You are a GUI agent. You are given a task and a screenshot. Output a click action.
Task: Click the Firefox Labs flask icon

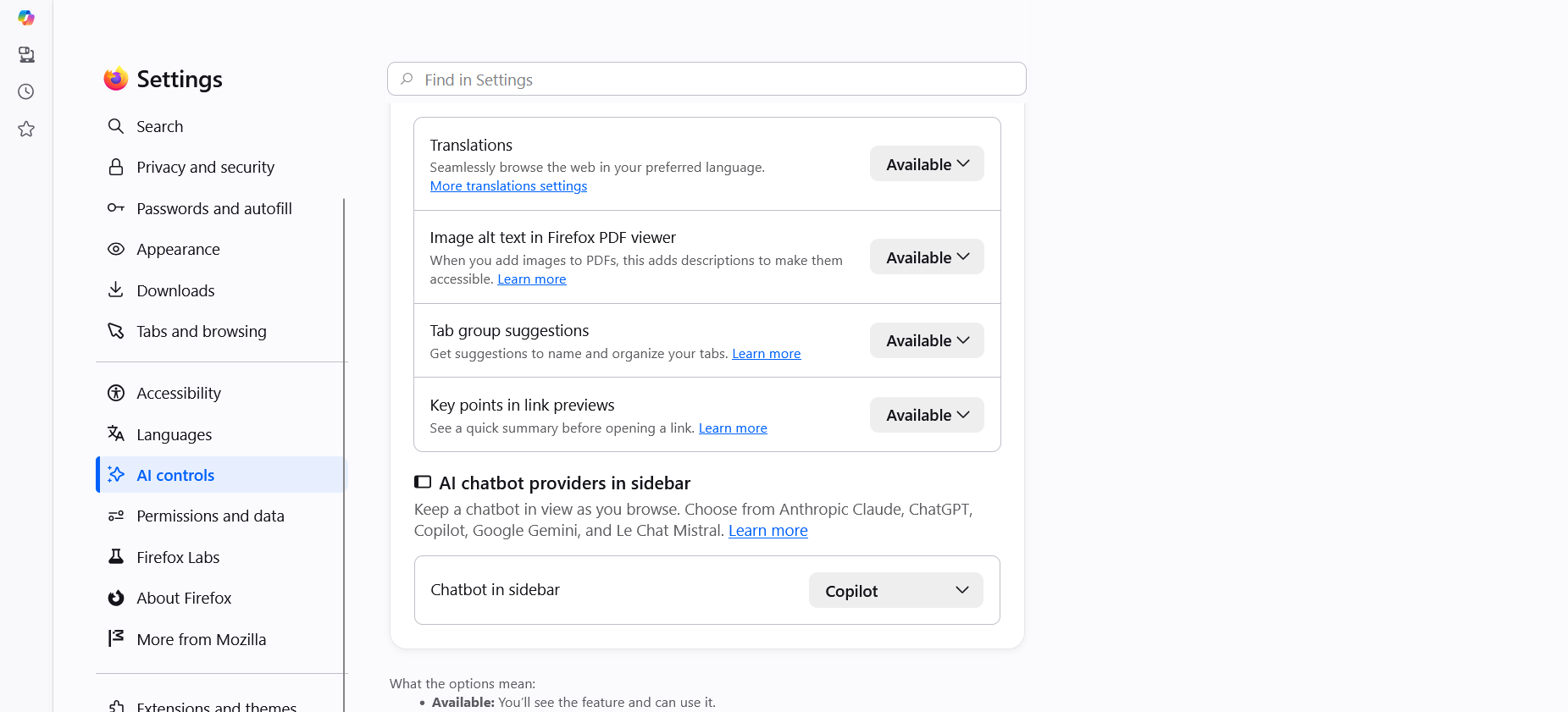[116, 557]
